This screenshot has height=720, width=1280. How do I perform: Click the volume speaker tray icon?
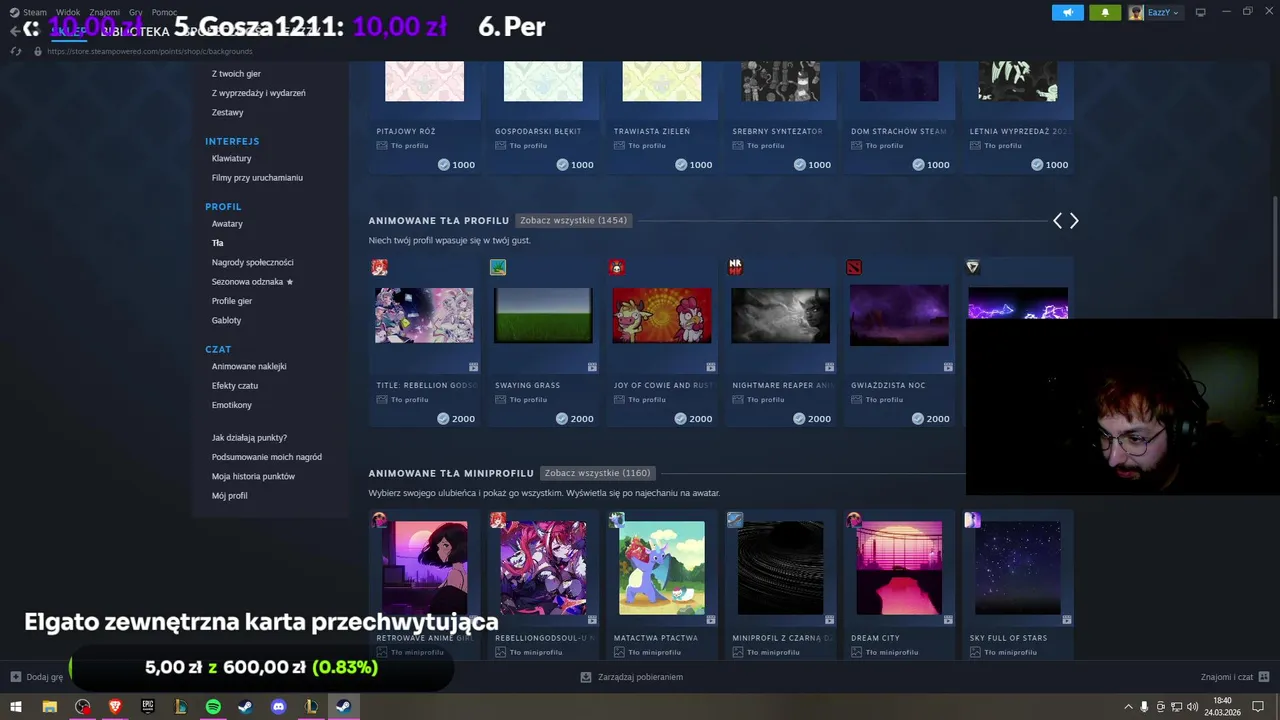coord(1192,707)
